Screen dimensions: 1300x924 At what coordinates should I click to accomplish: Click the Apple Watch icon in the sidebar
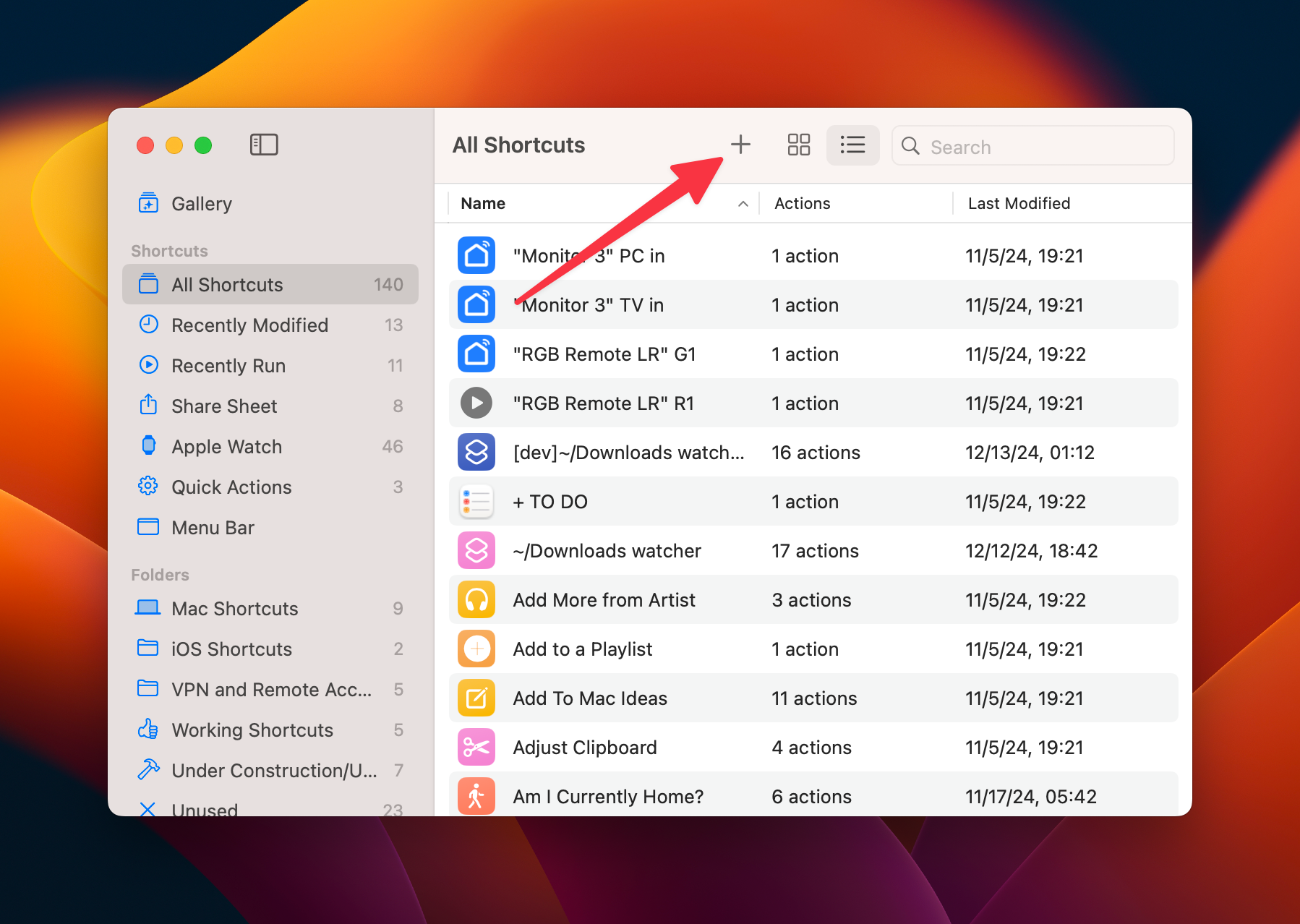pyautogui.click(x=148, y=446)
